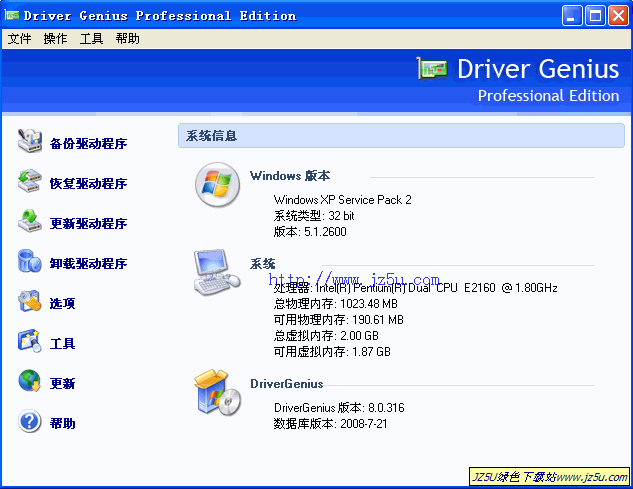Click the 系统类型: 32 bit line

[x=314, y=216]
